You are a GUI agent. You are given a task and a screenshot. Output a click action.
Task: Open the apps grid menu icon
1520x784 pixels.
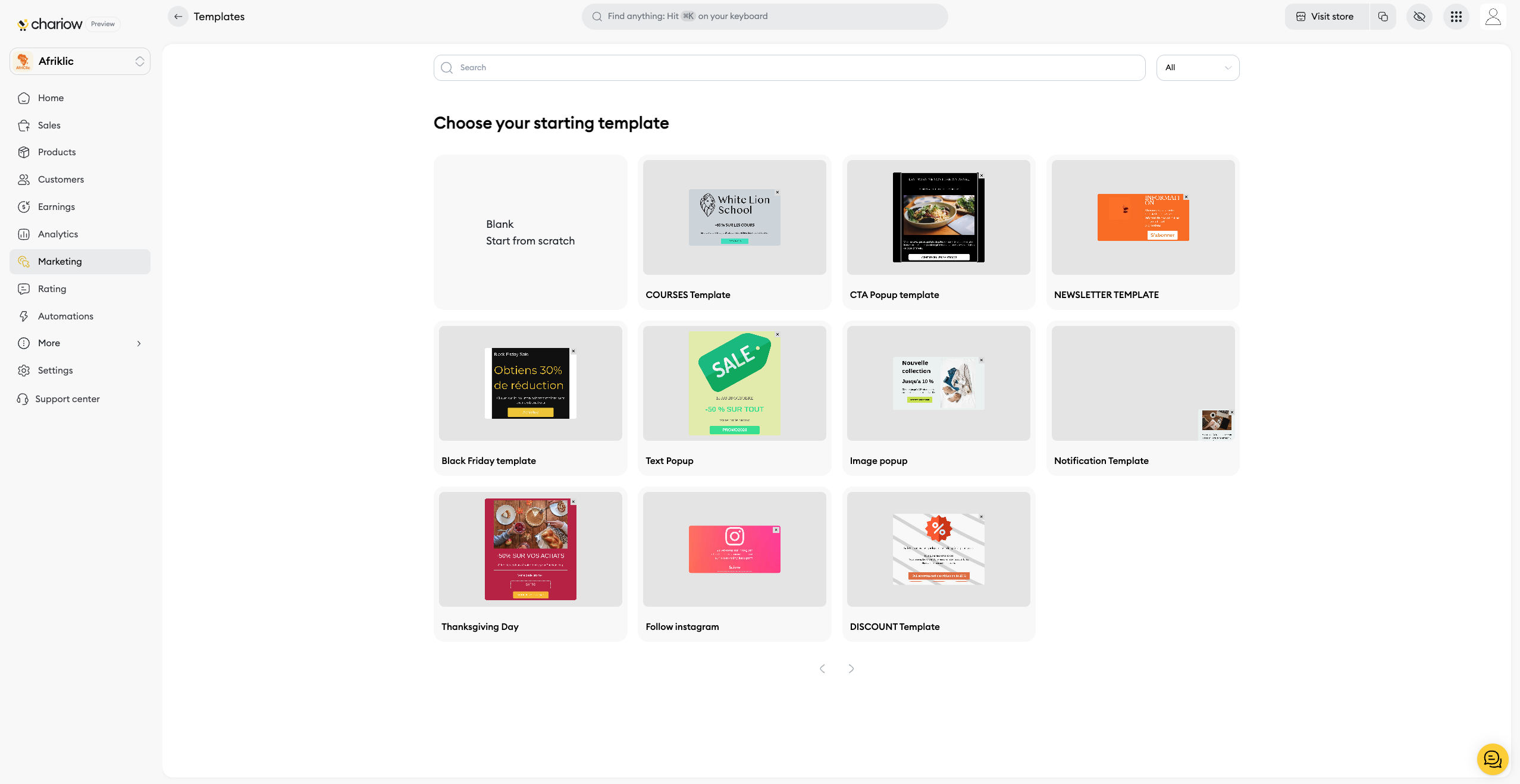1456,17
